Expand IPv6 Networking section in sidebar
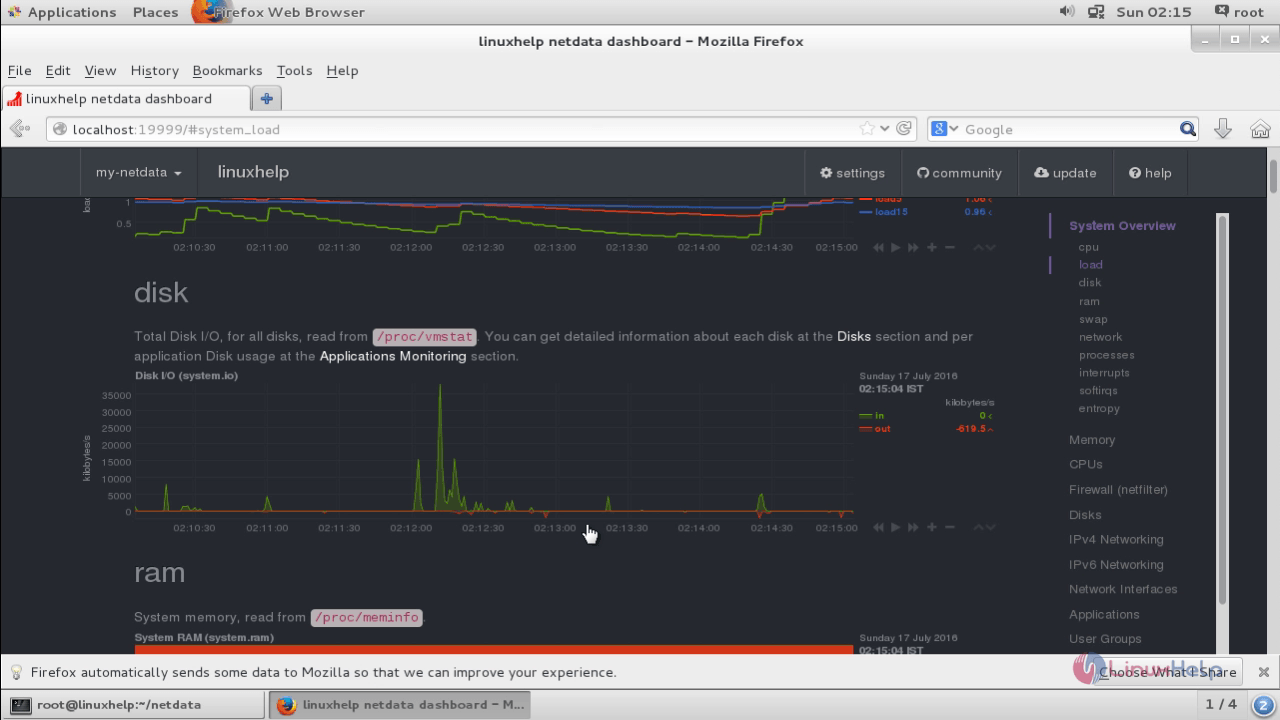Screen dimensions: 1280x720 coord(1116,565)
